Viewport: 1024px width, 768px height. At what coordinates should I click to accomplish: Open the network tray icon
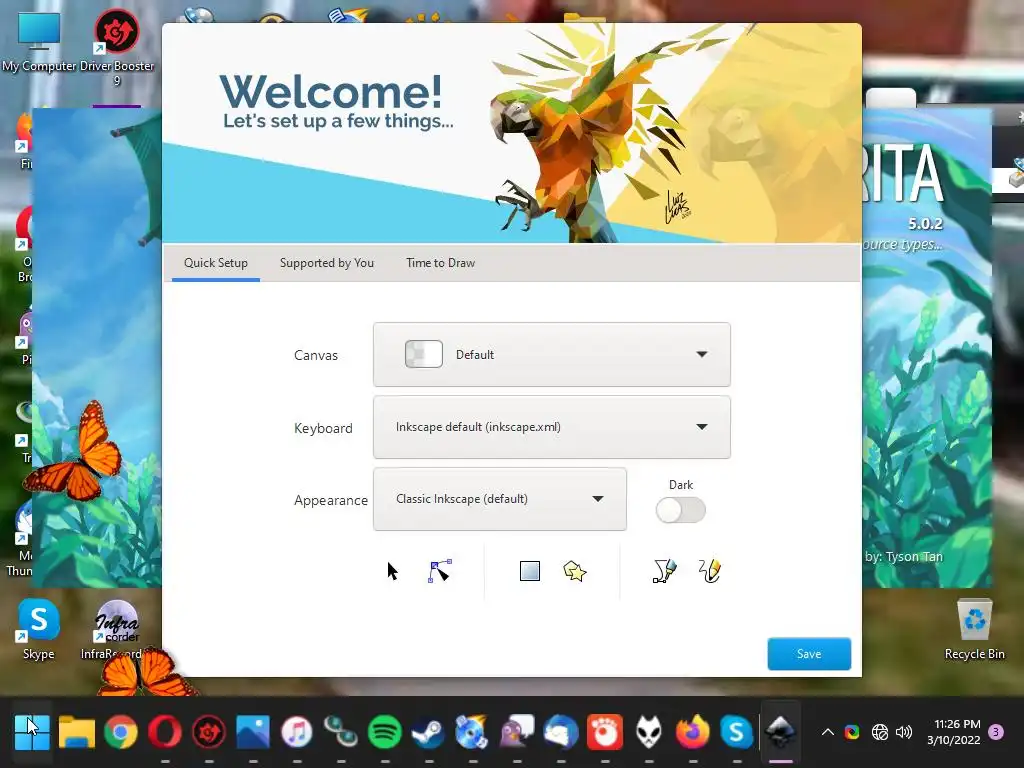[880, 732]
